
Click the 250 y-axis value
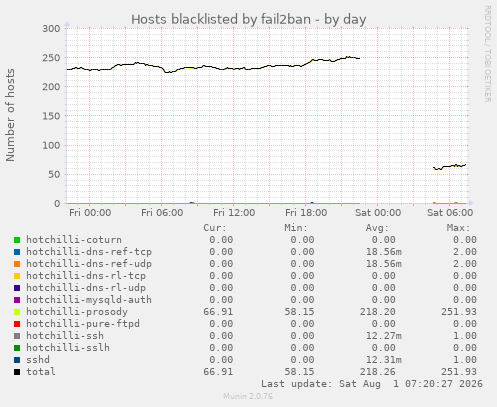[x=51, y=58]
